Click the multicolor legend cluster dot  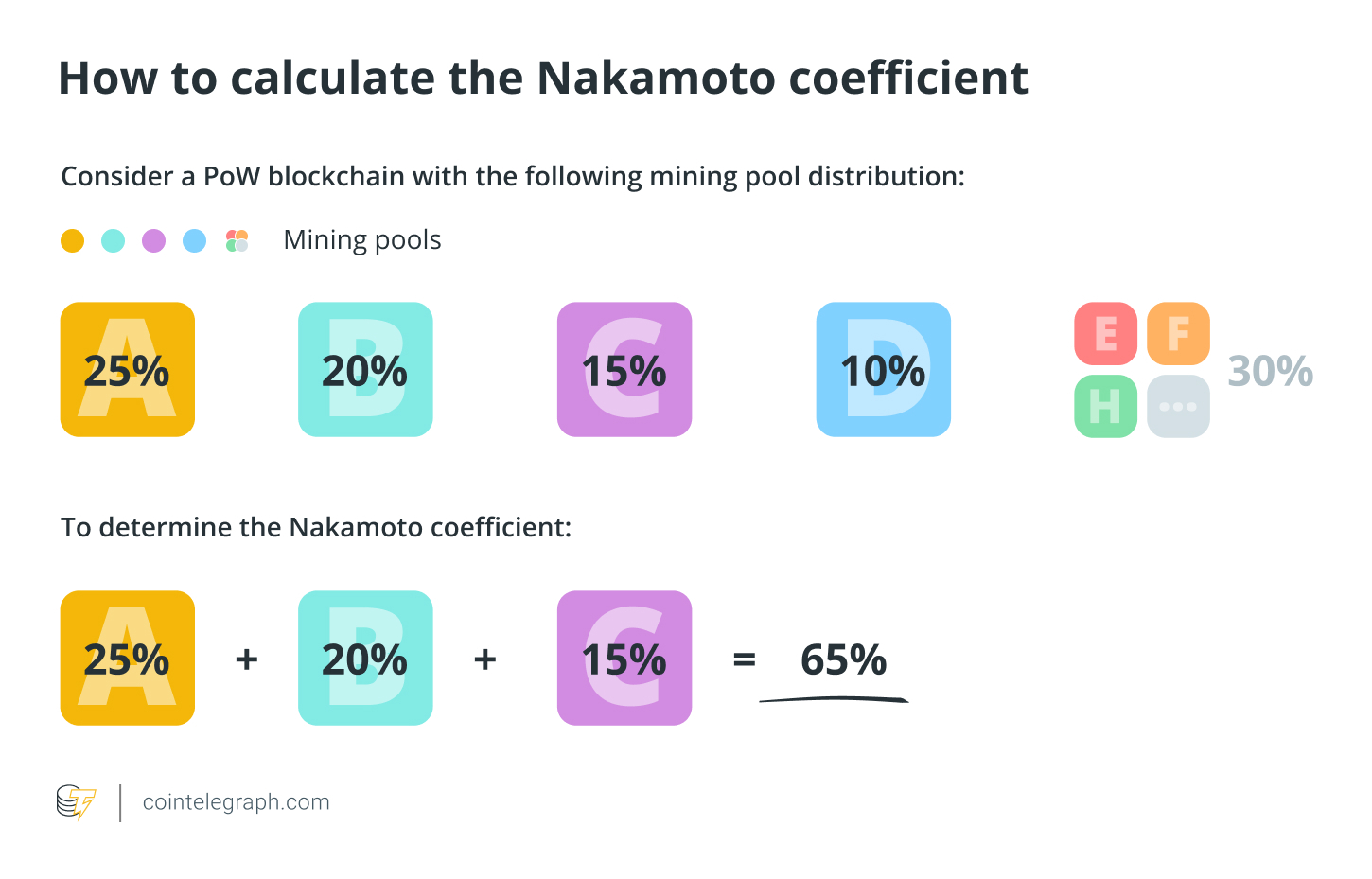pos(237,241)
